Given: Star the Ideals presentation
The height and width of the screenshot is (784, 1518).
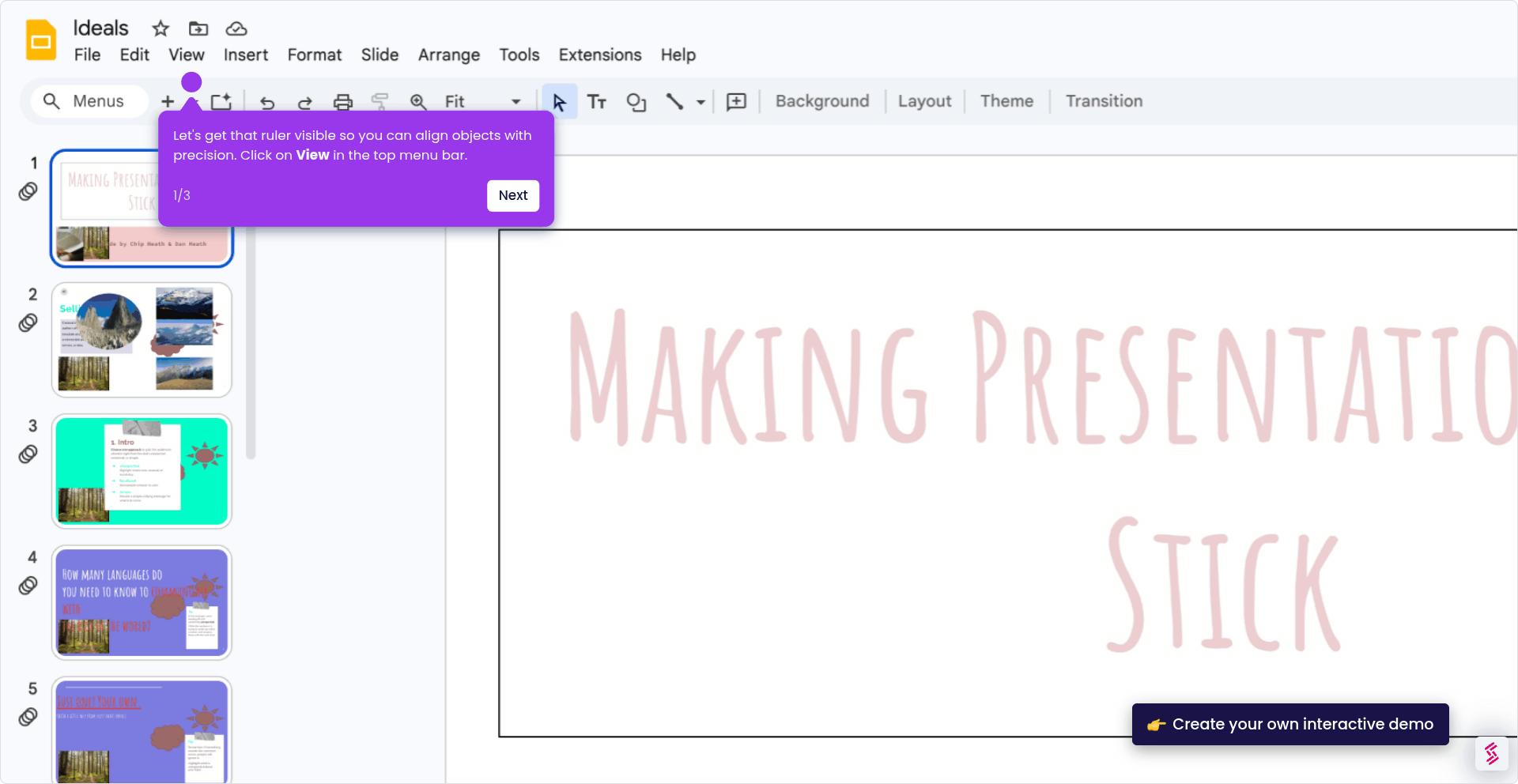Looking at the screenshot, I should coord(160,28).
